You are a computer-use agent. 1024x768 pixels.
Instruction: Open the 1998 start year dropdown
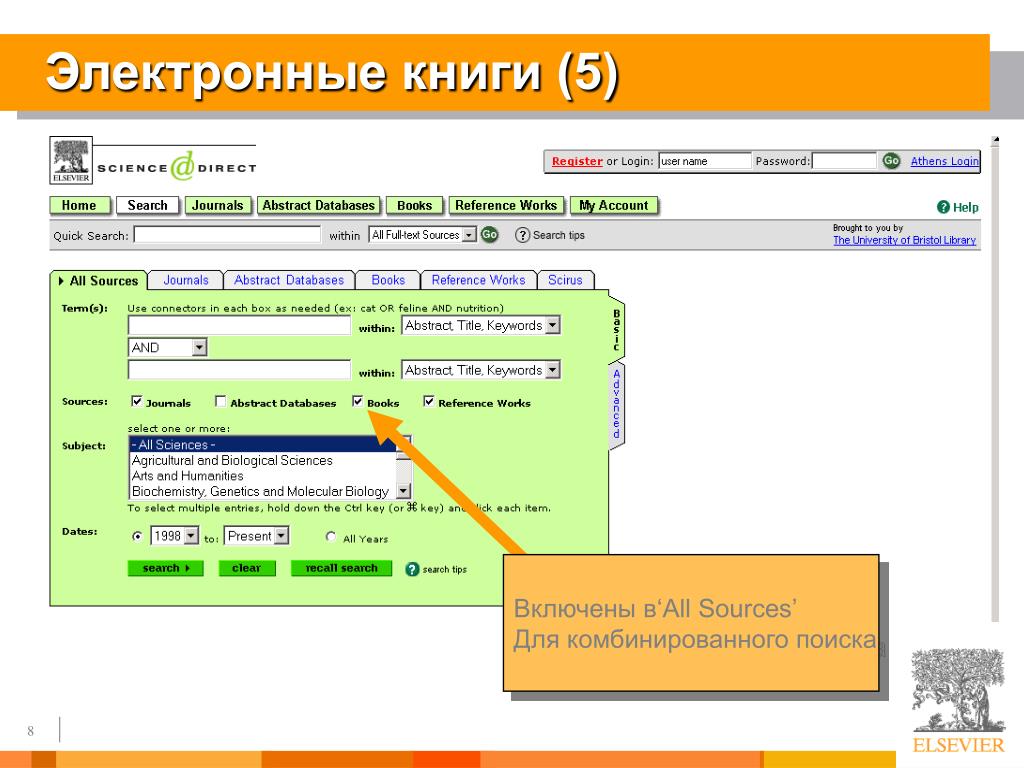174,536
